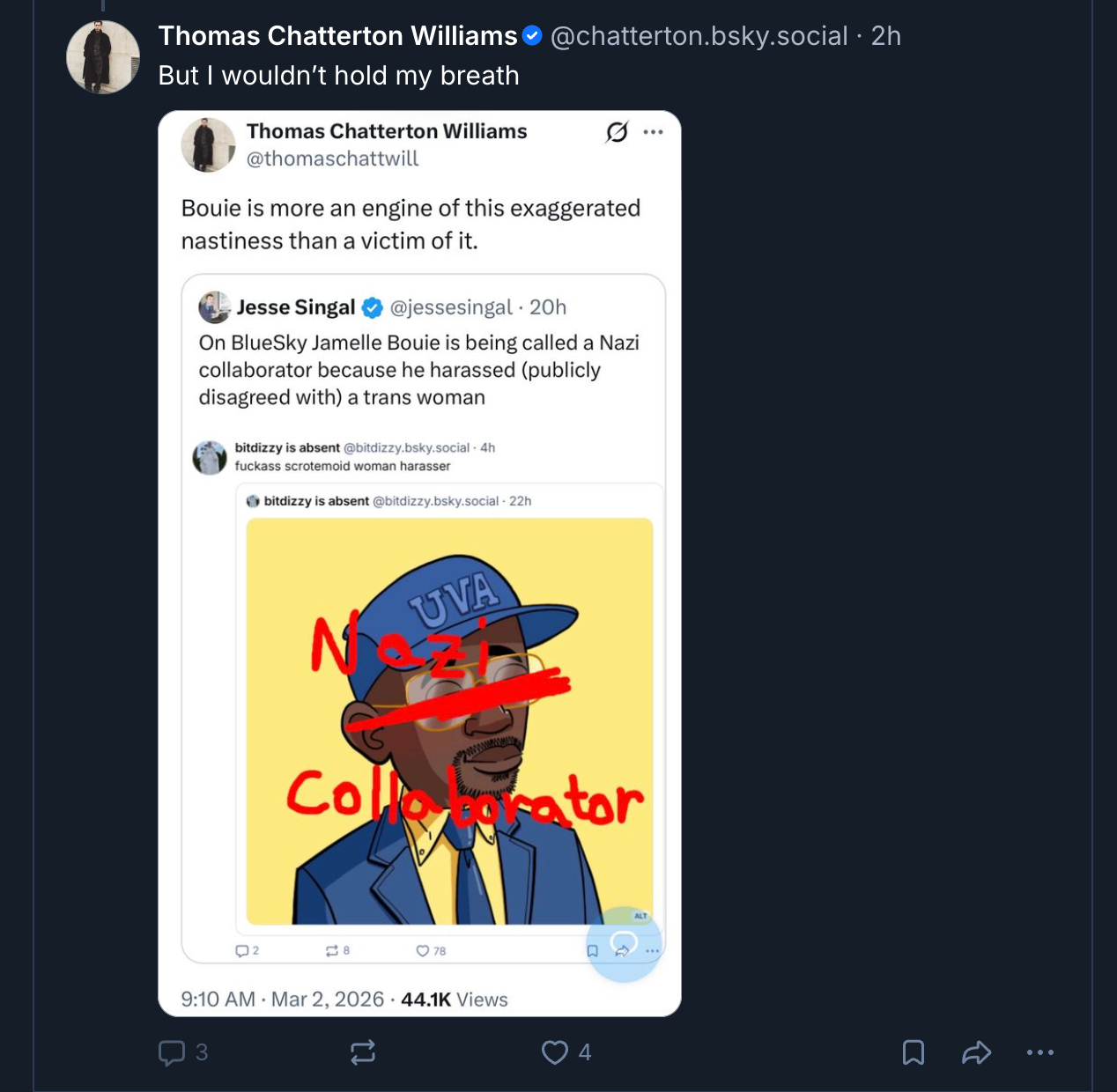This screenshot has height=1092, width=1117.
Task: Visit the @chatterton.bsky.social handle
Action: click(x=699, y=36)
